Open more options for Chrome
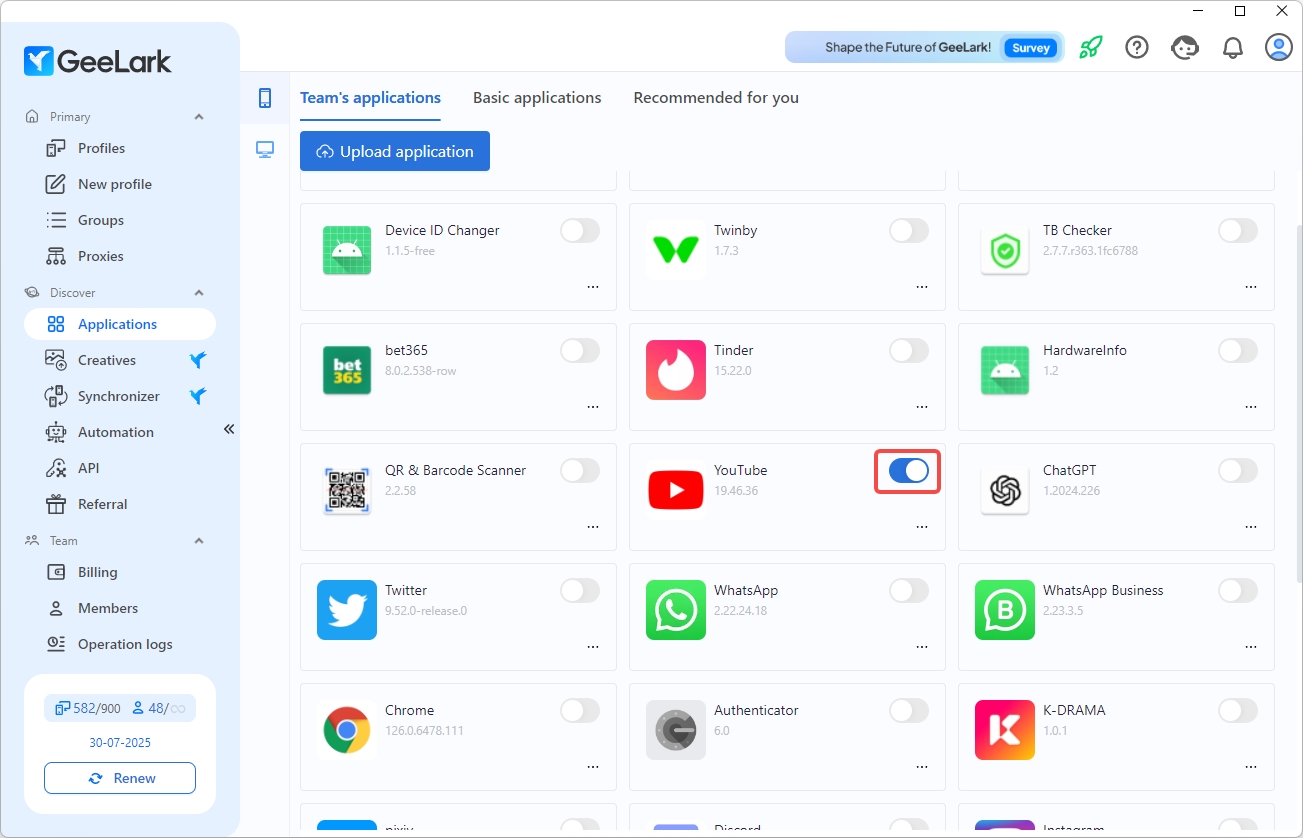This screenshot has height=838, width=1303. (x=593, y=767)
